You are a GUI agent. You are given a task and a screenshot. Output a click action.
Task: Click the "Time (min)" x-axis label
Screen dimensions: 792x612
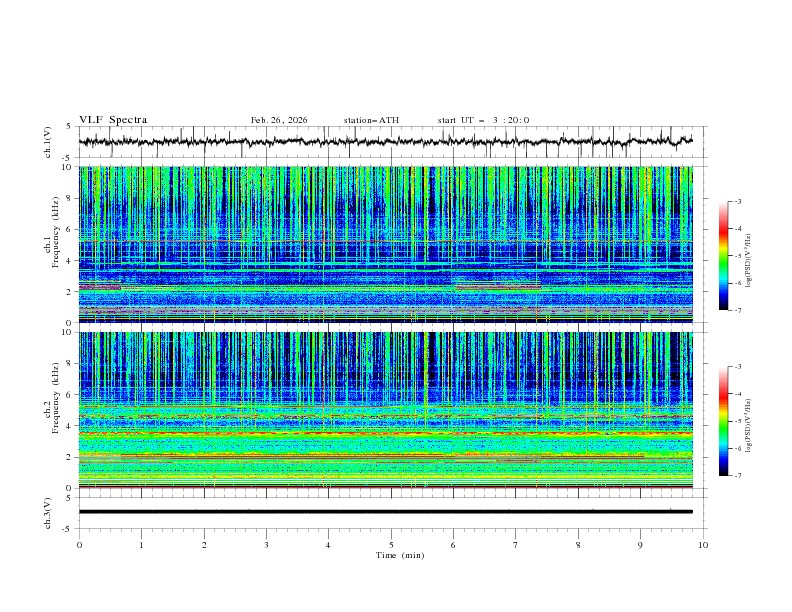400,555
